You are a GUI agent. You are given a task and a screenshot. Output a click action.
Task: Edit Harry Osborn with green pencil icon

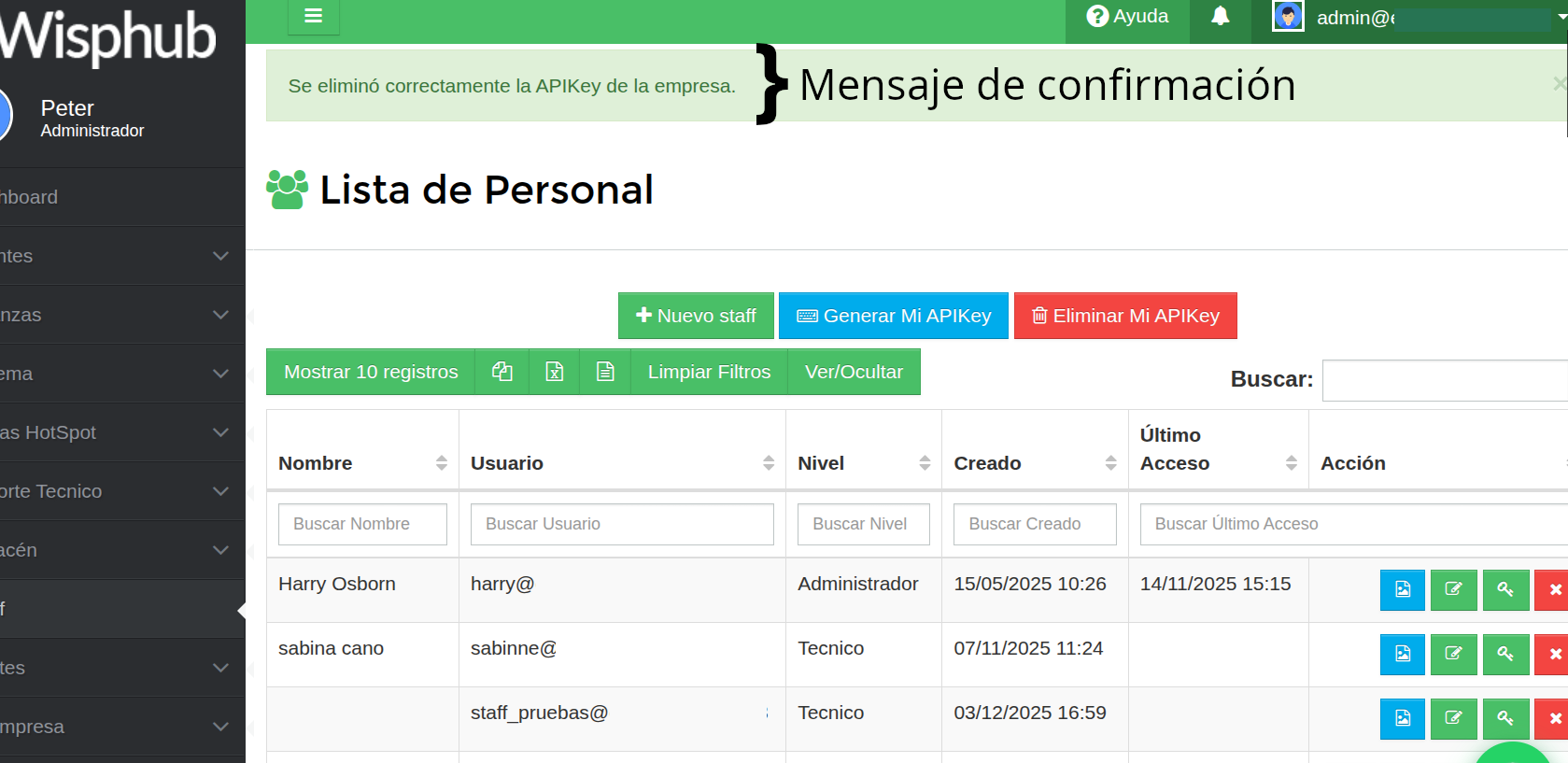tap(1454, 589)
